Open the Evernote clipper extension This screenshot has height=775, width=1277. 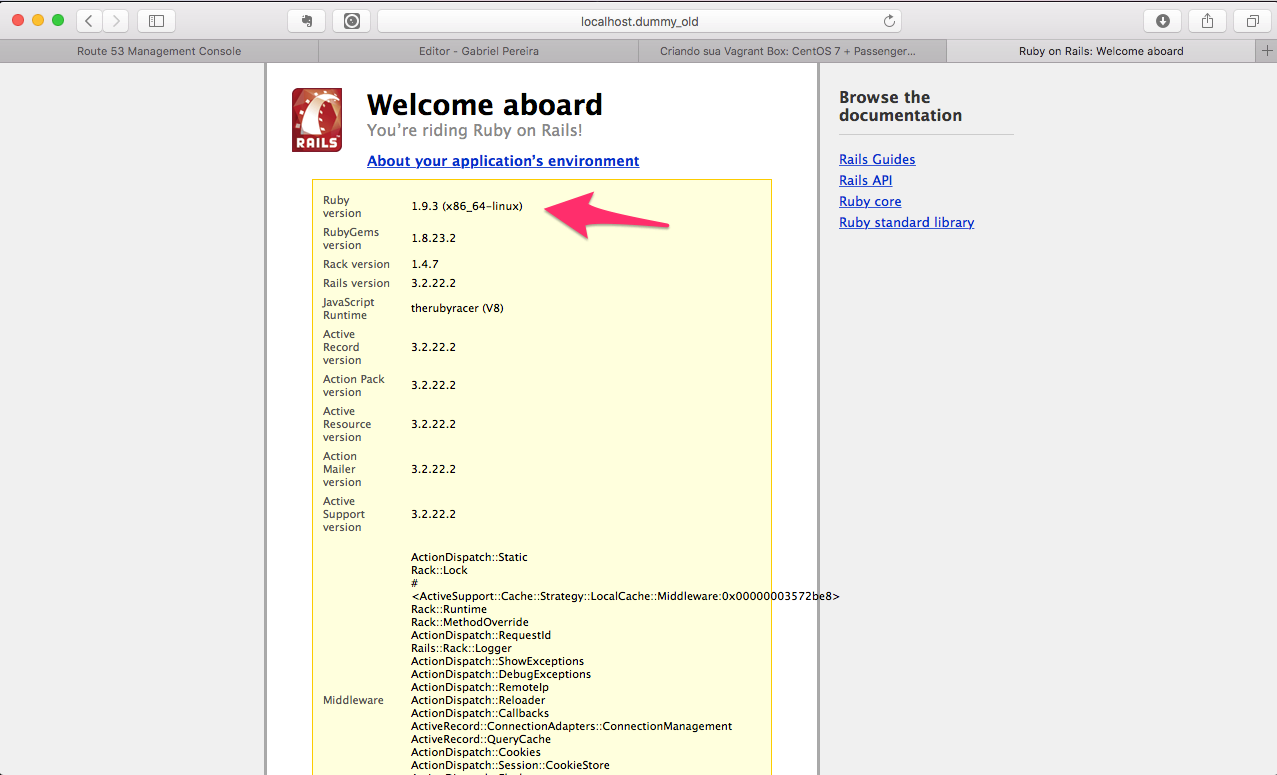pos(307,20)
